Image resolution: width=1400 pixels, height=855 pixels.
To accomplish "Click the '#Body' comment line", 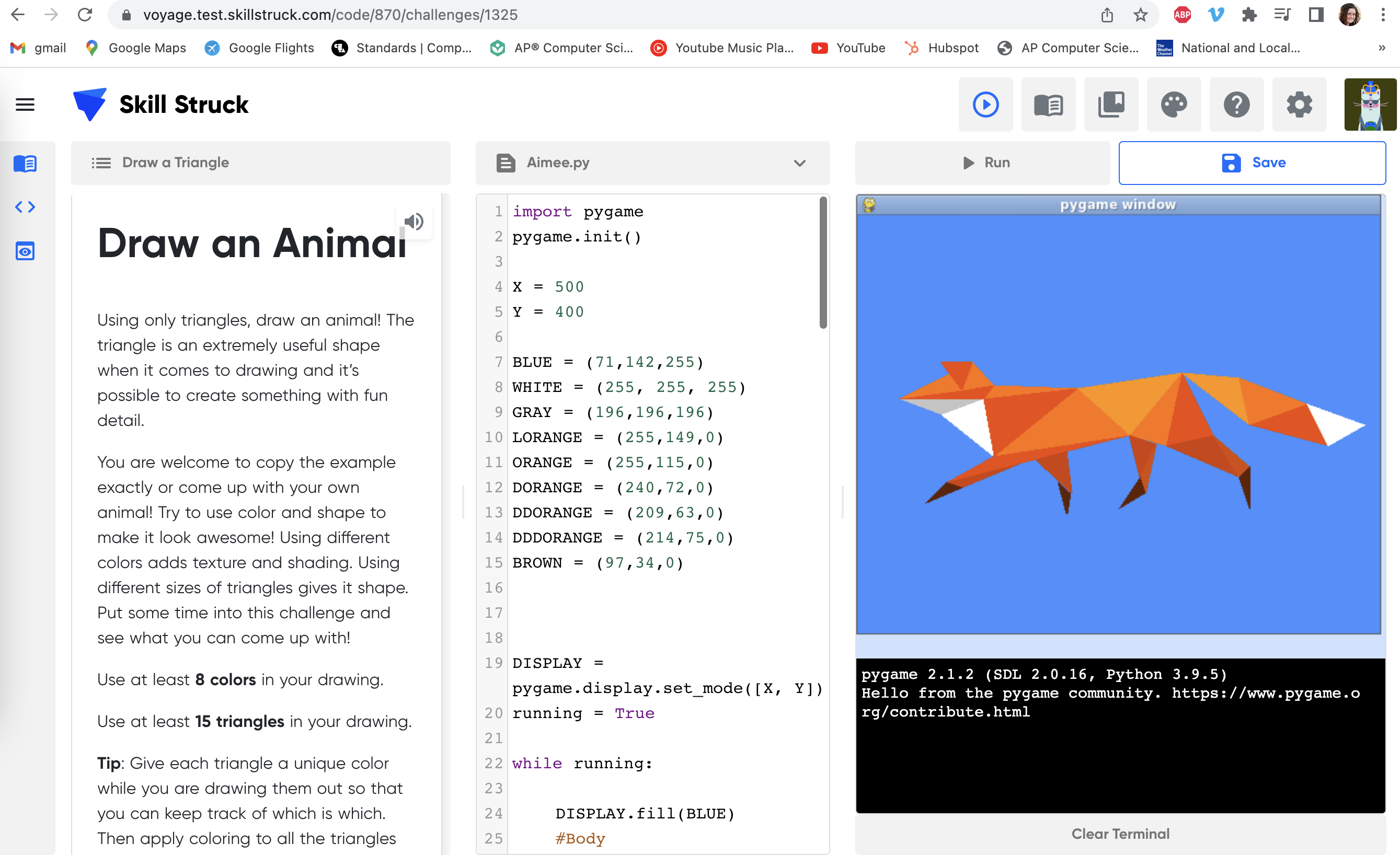I will [x=580, y=838].
